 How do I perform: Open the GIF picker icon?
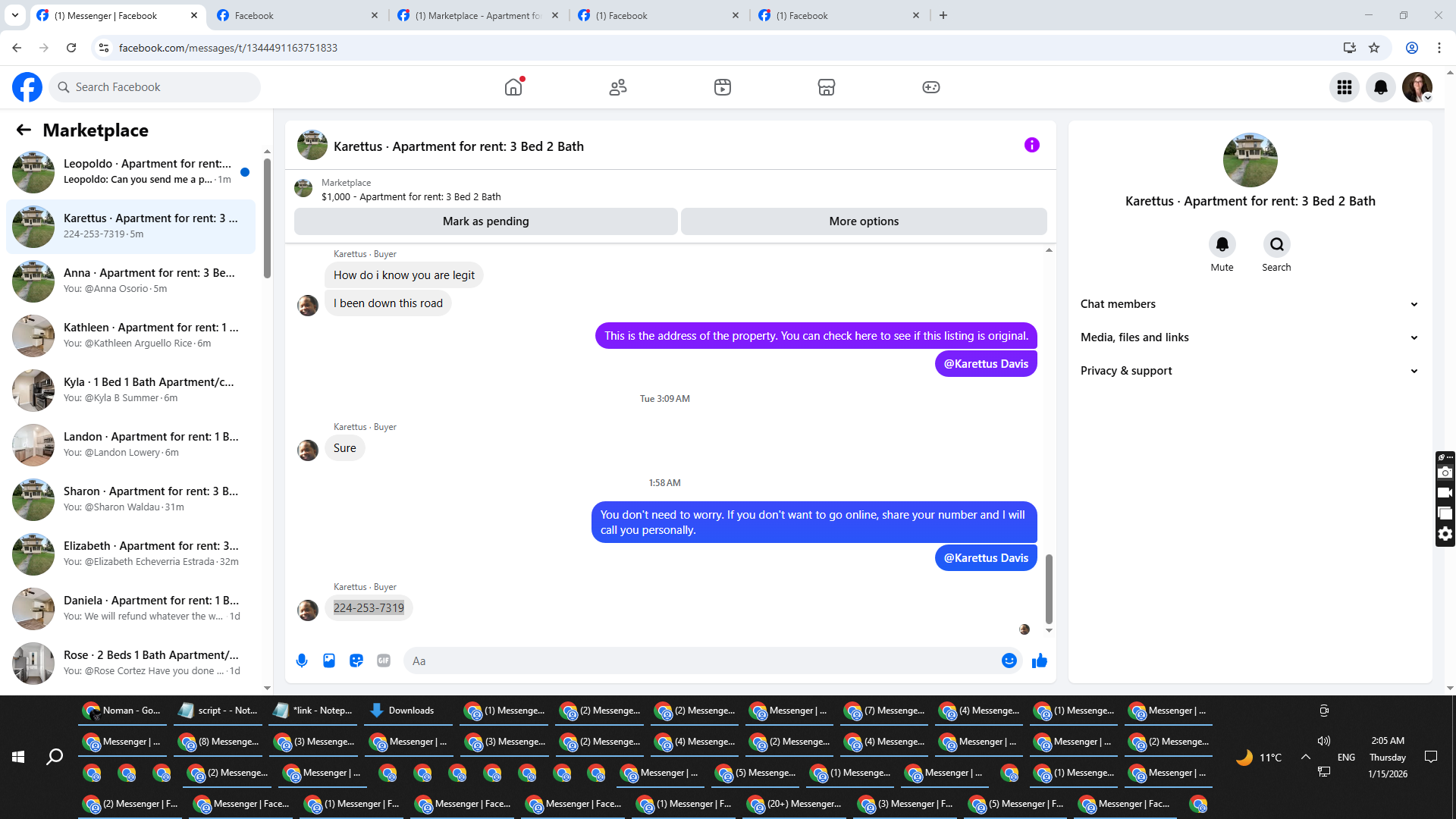pos(384,661)
